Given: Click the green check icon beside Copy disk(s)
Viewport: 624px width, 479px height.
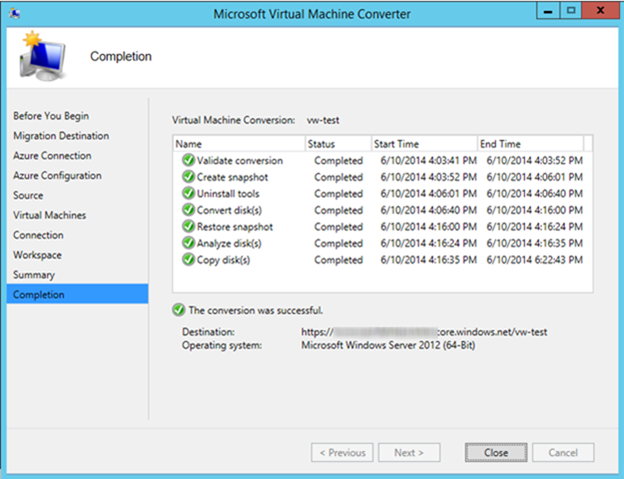Looking at the screenshot, I should coord(188,259).
